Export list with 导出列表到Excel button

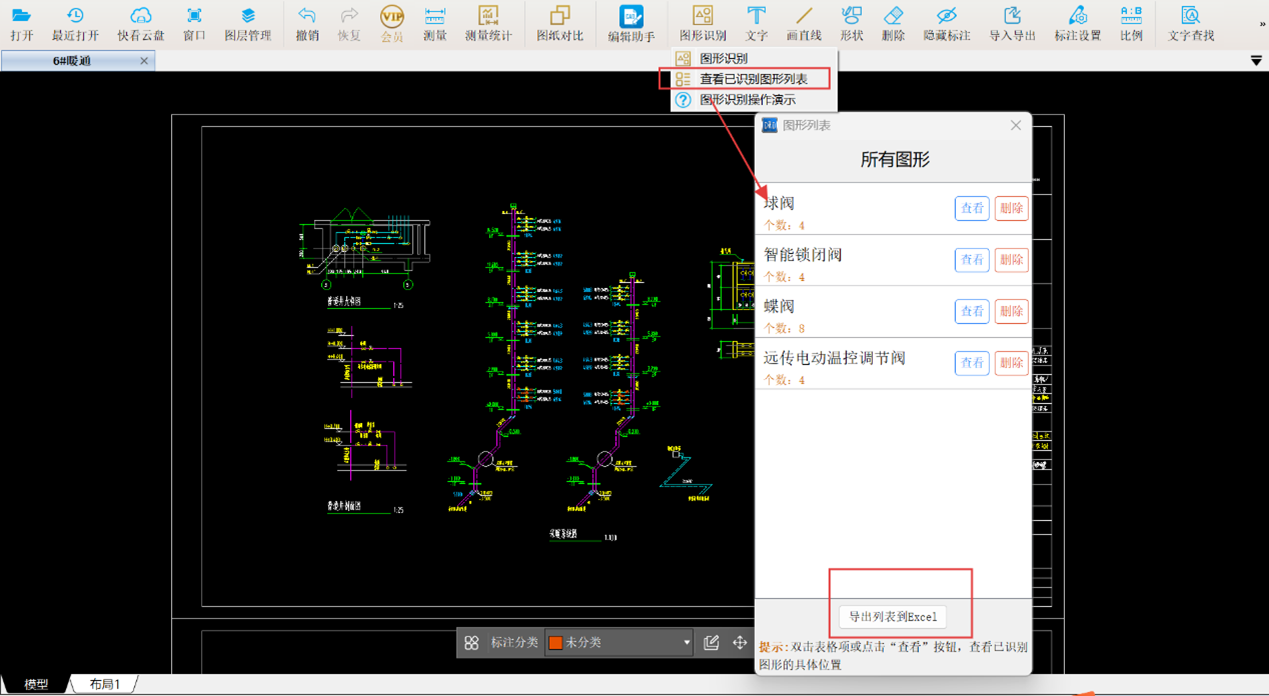(x=893, y=617)
